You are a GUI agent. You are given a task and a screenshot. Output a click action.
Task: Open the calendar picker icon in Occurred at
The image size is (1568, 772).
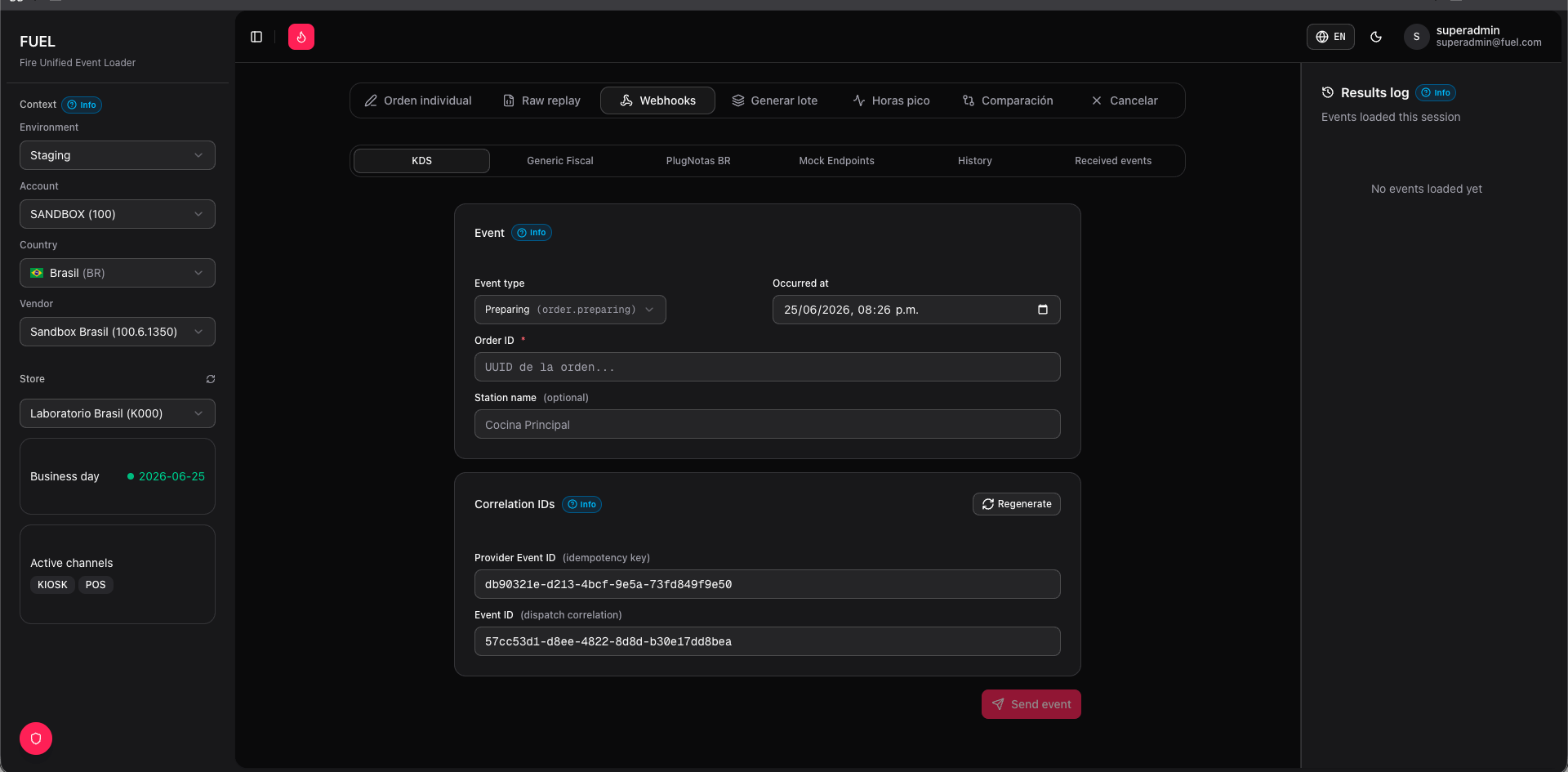point(1043,310)
